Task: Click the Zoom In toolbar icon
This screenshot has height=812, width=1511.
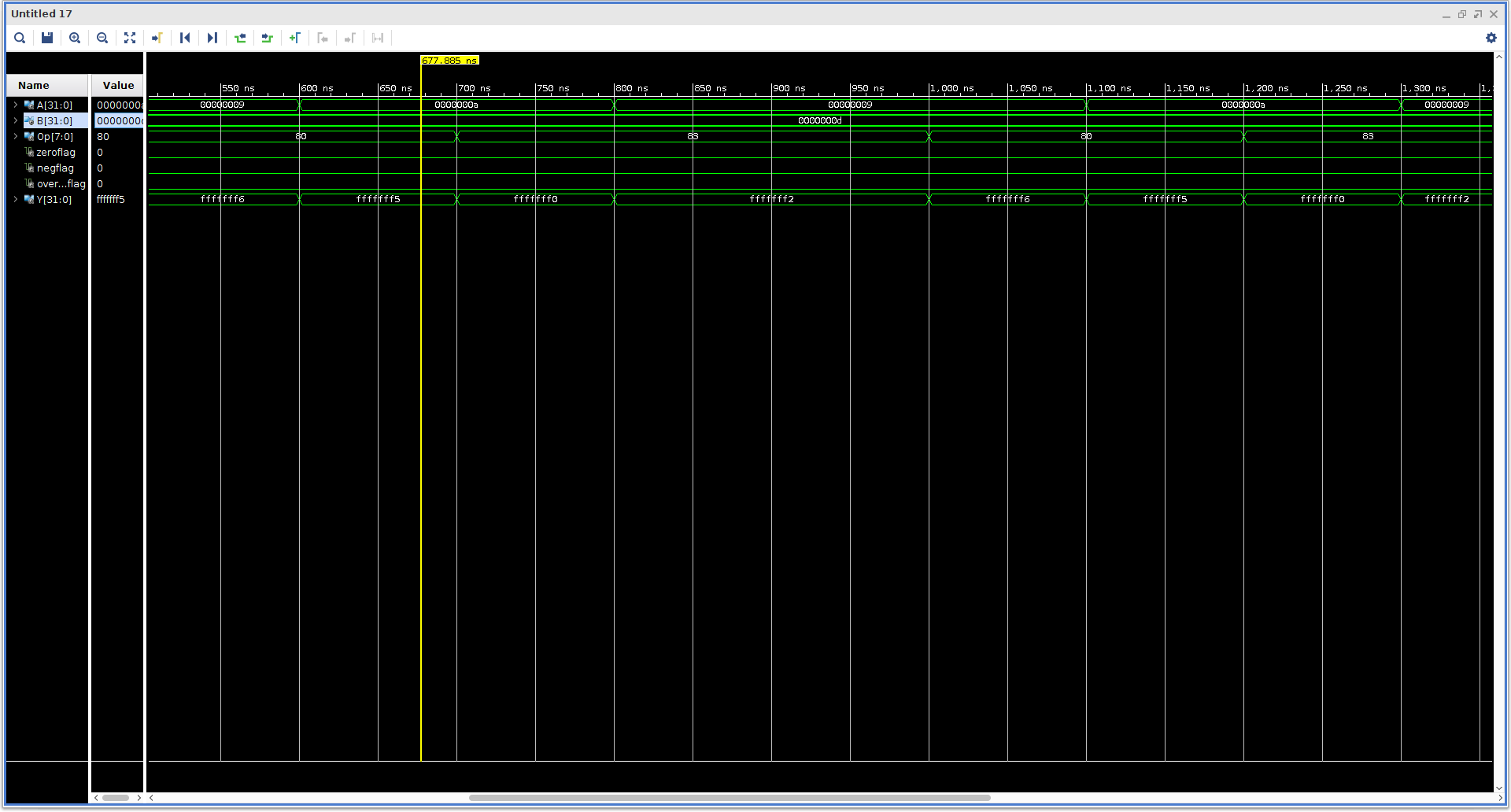Action: tap(75, 38)
